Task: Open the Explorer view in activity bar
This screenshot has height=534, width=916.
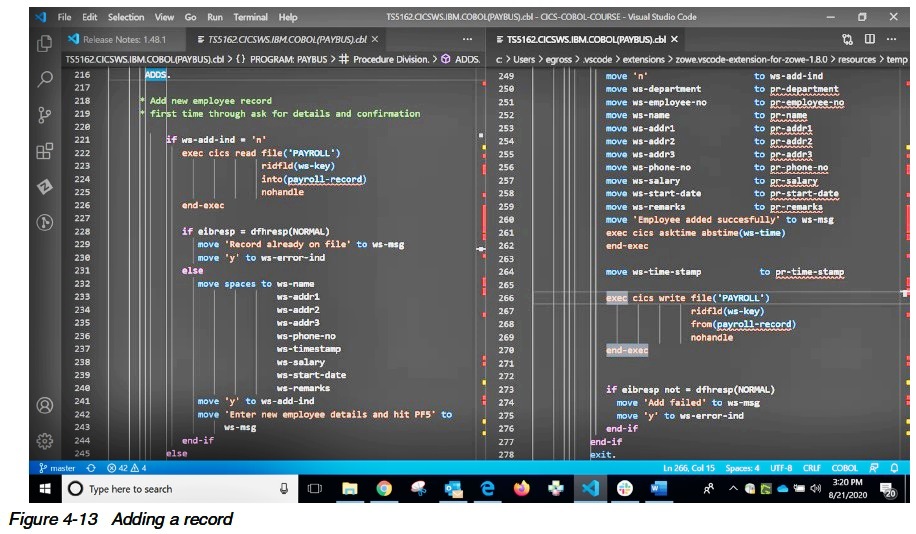Action: pyautogui.click(x=44, y=43)
